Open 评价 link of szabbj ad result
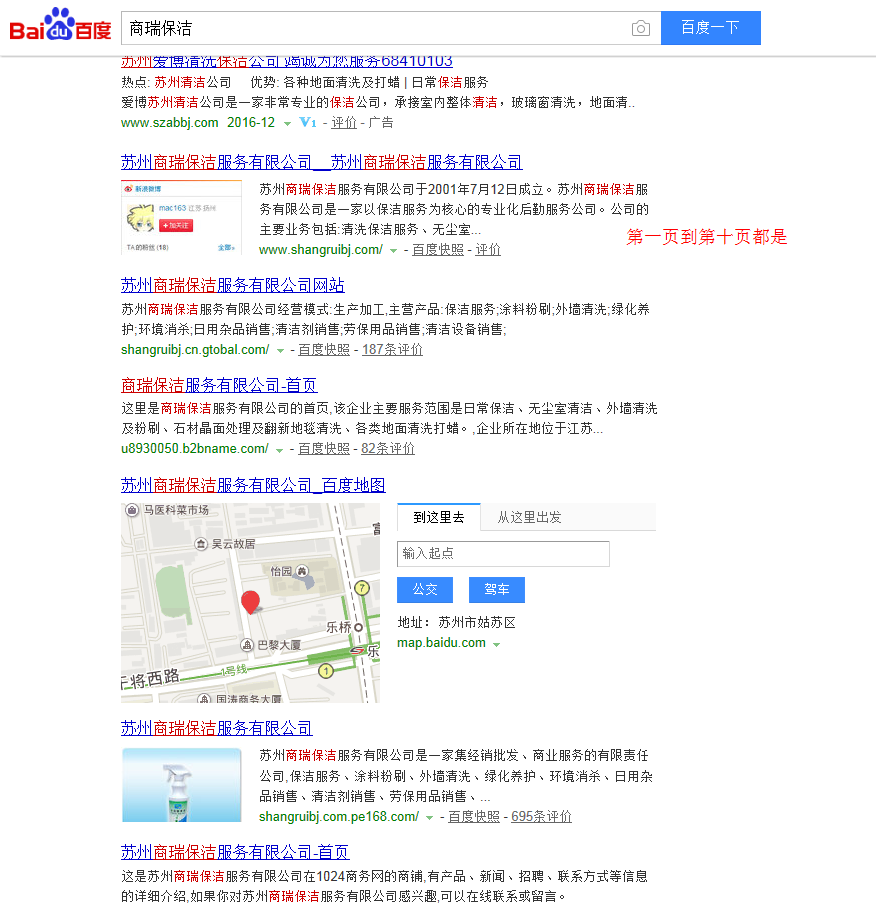The image size is (876, 910). [344, 122]
